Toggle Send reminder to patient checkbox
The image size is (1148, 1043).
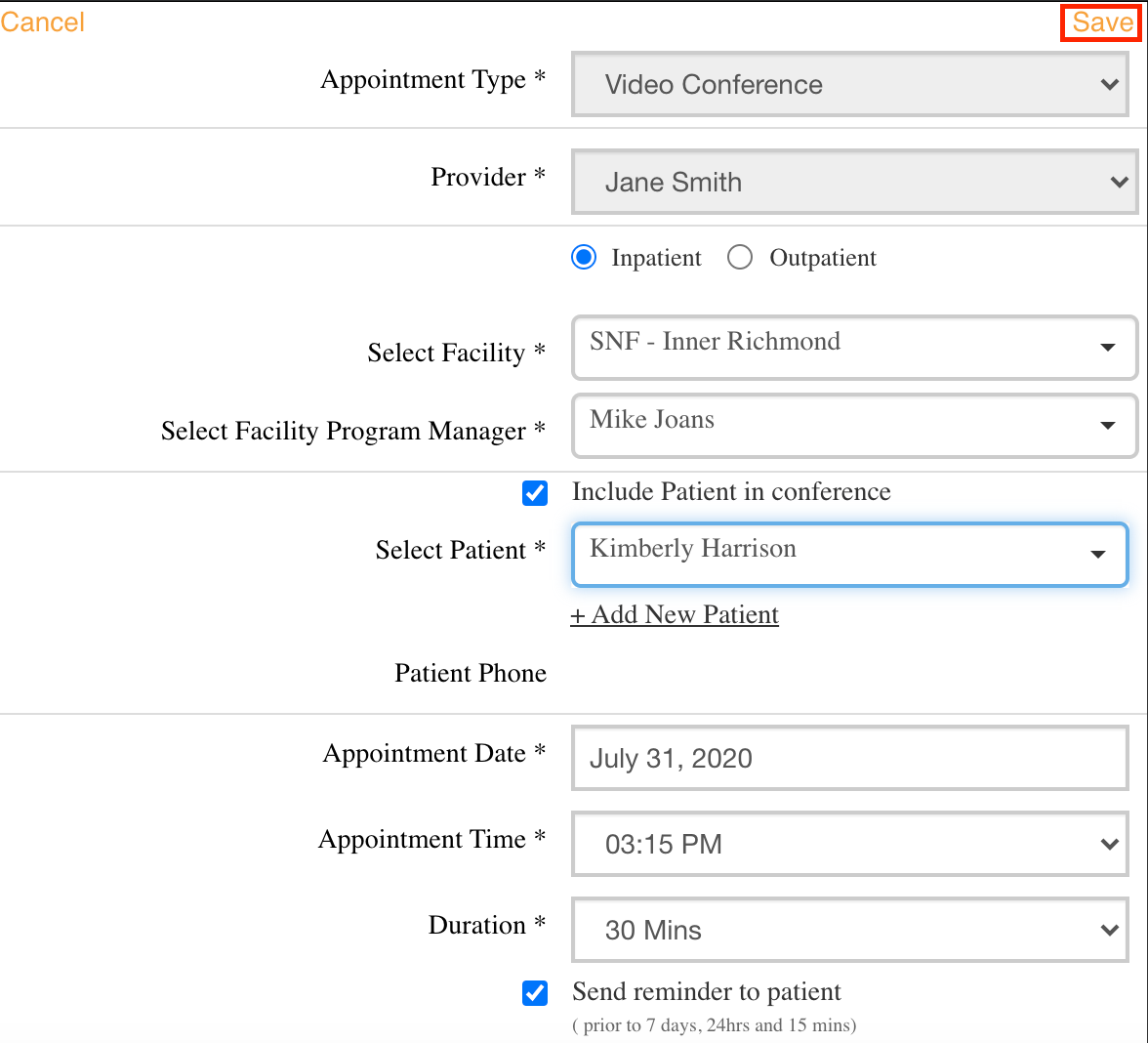(535, 993)
